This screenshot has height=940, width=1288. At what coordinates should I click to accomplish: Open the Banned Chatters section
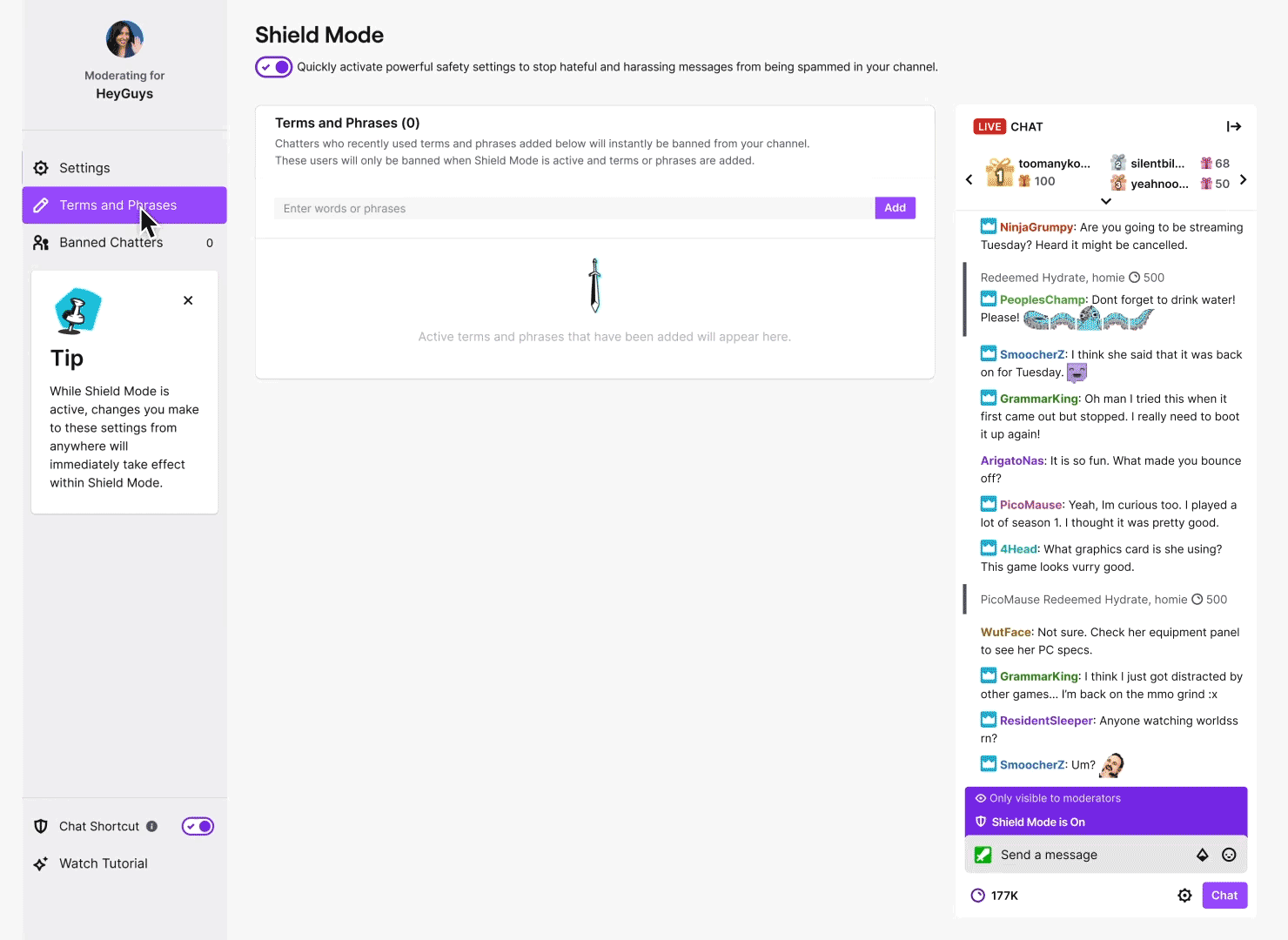[x=111, y=243]
